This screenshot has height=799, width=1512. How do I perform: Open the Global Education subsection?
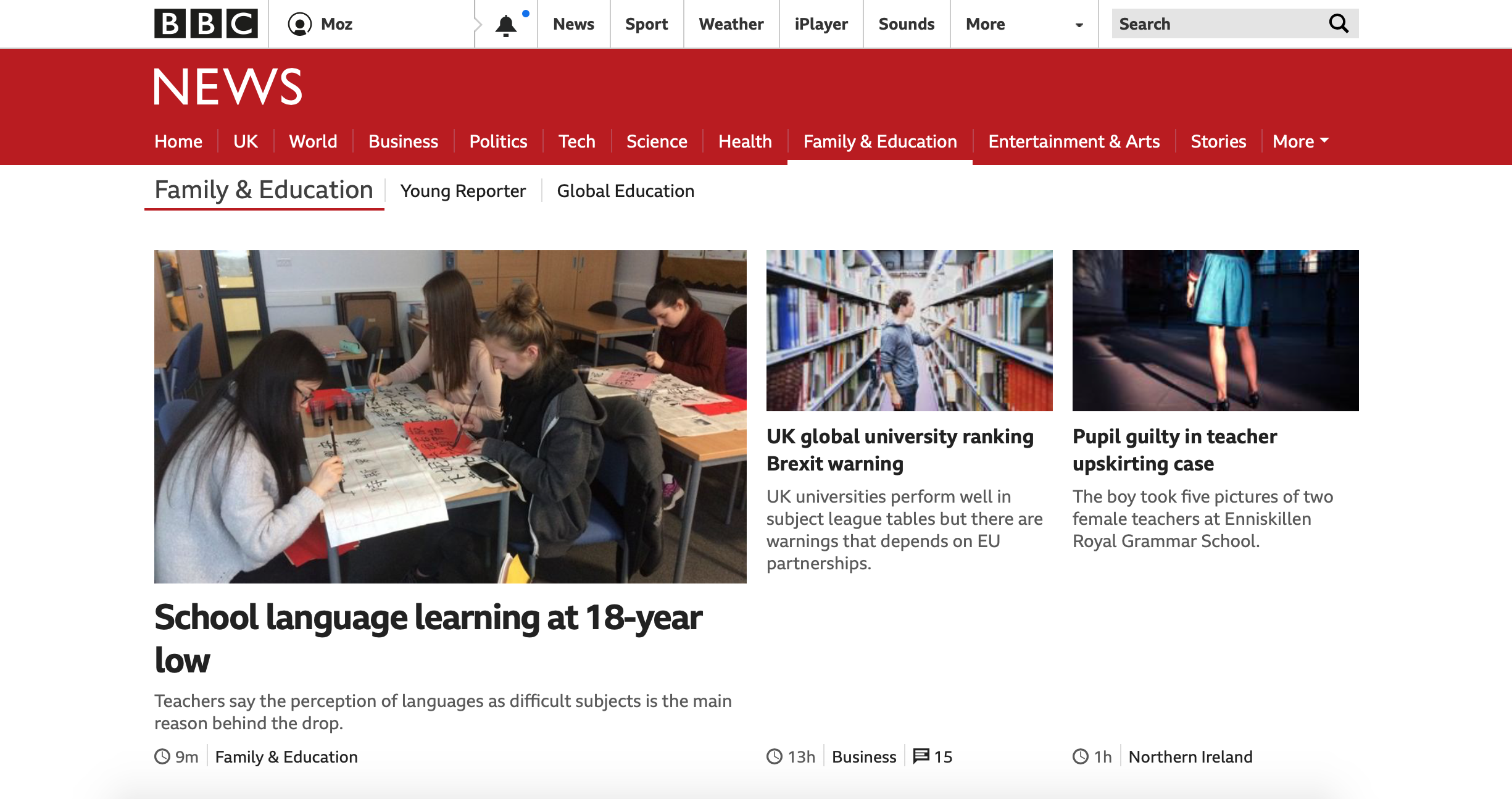point(626,191)
